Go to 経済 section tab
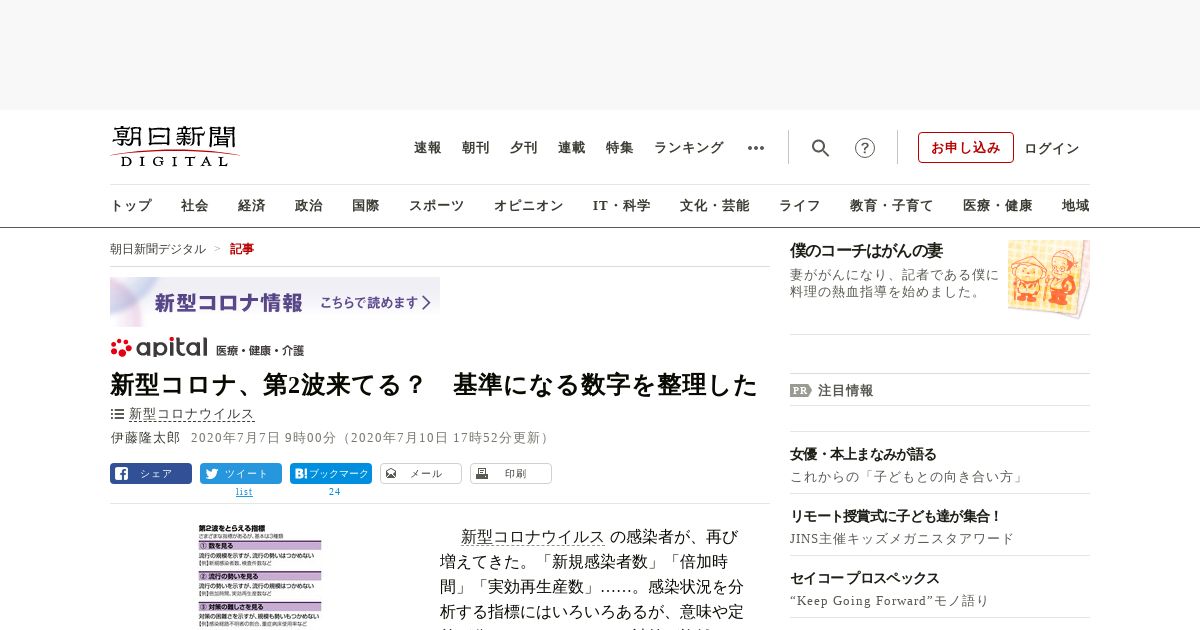 (x=252, y=206)
